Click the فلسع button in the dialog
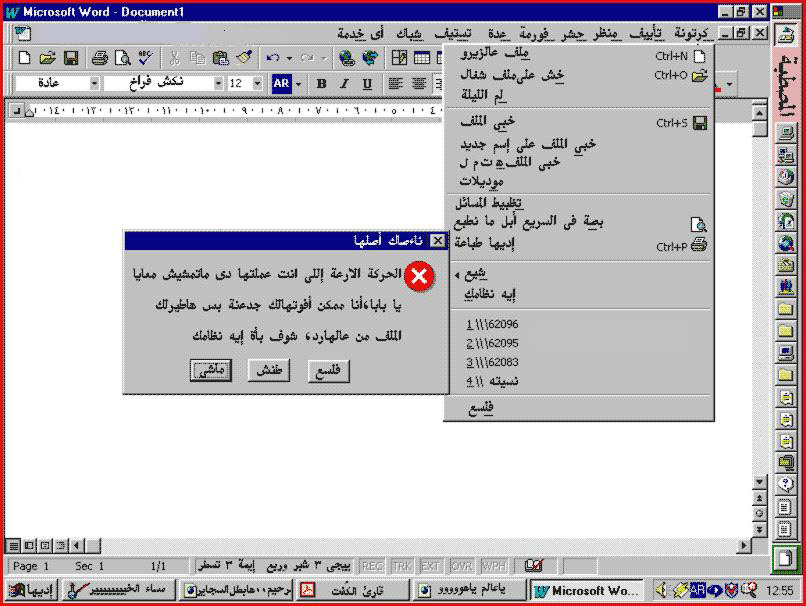 pyautogui.click(x=329, y=371)
